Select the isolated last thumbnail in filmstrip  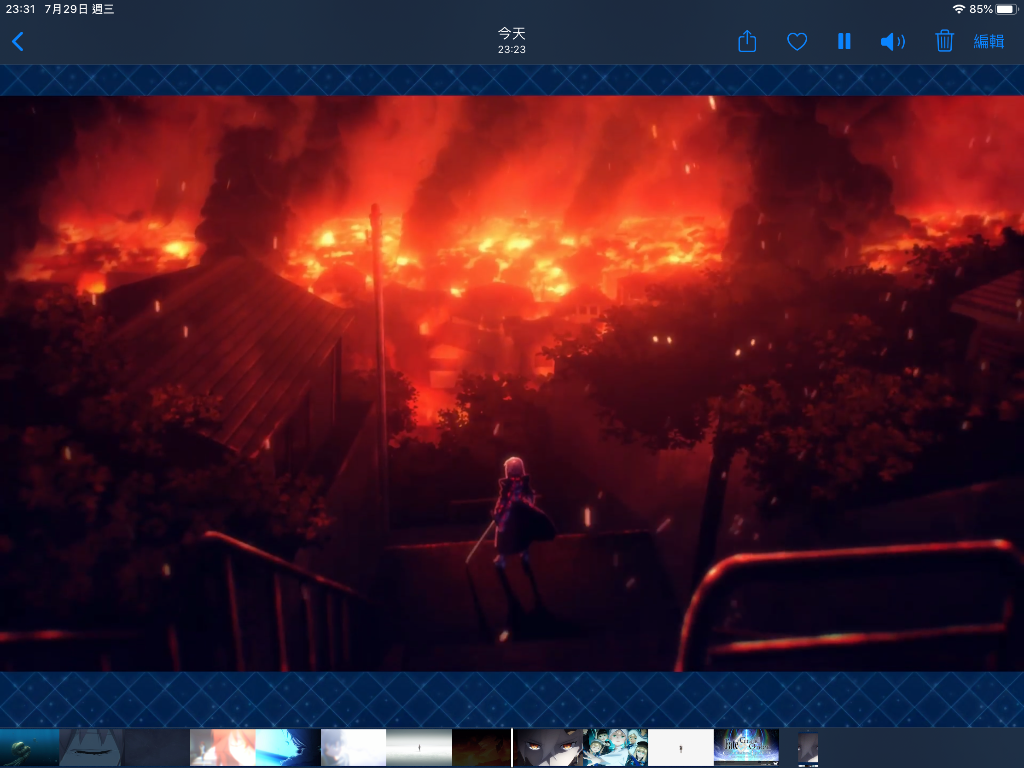pos(808,748)
